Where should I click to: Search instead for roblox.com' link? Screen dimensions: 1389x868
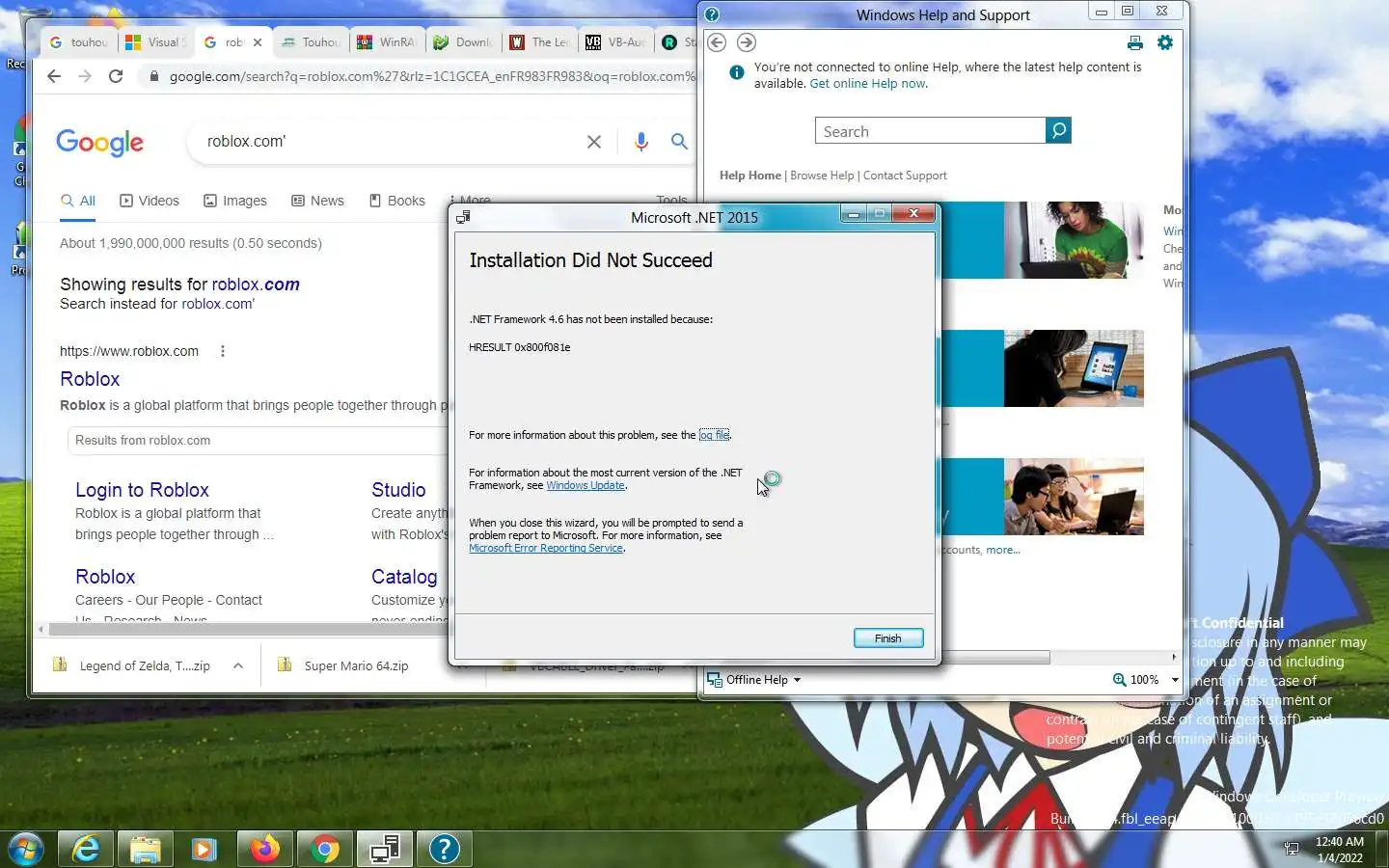click(218, 304)
